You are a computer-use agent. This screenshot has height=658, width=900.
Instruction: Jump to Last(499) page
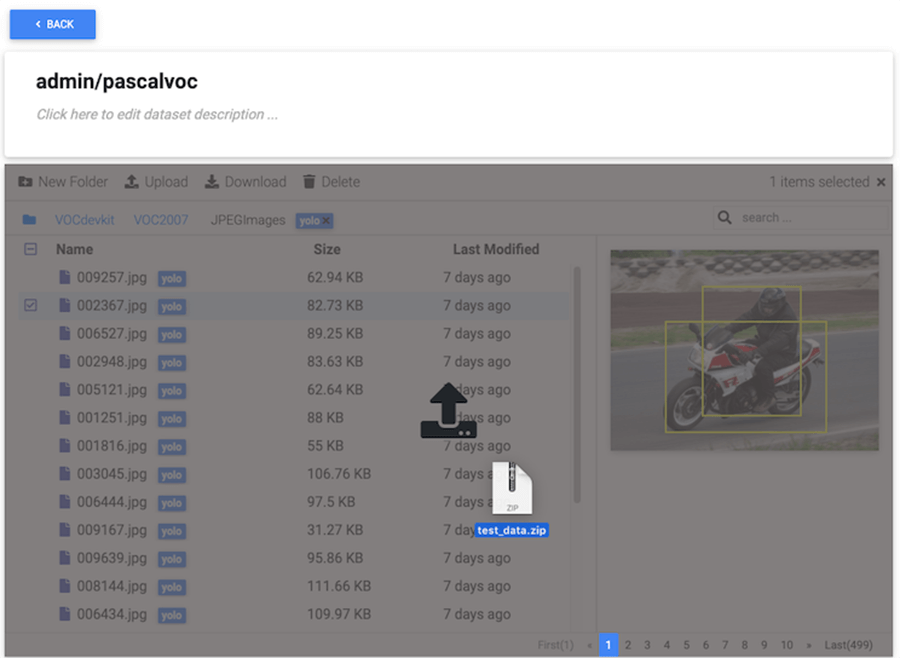click(849, 645)
